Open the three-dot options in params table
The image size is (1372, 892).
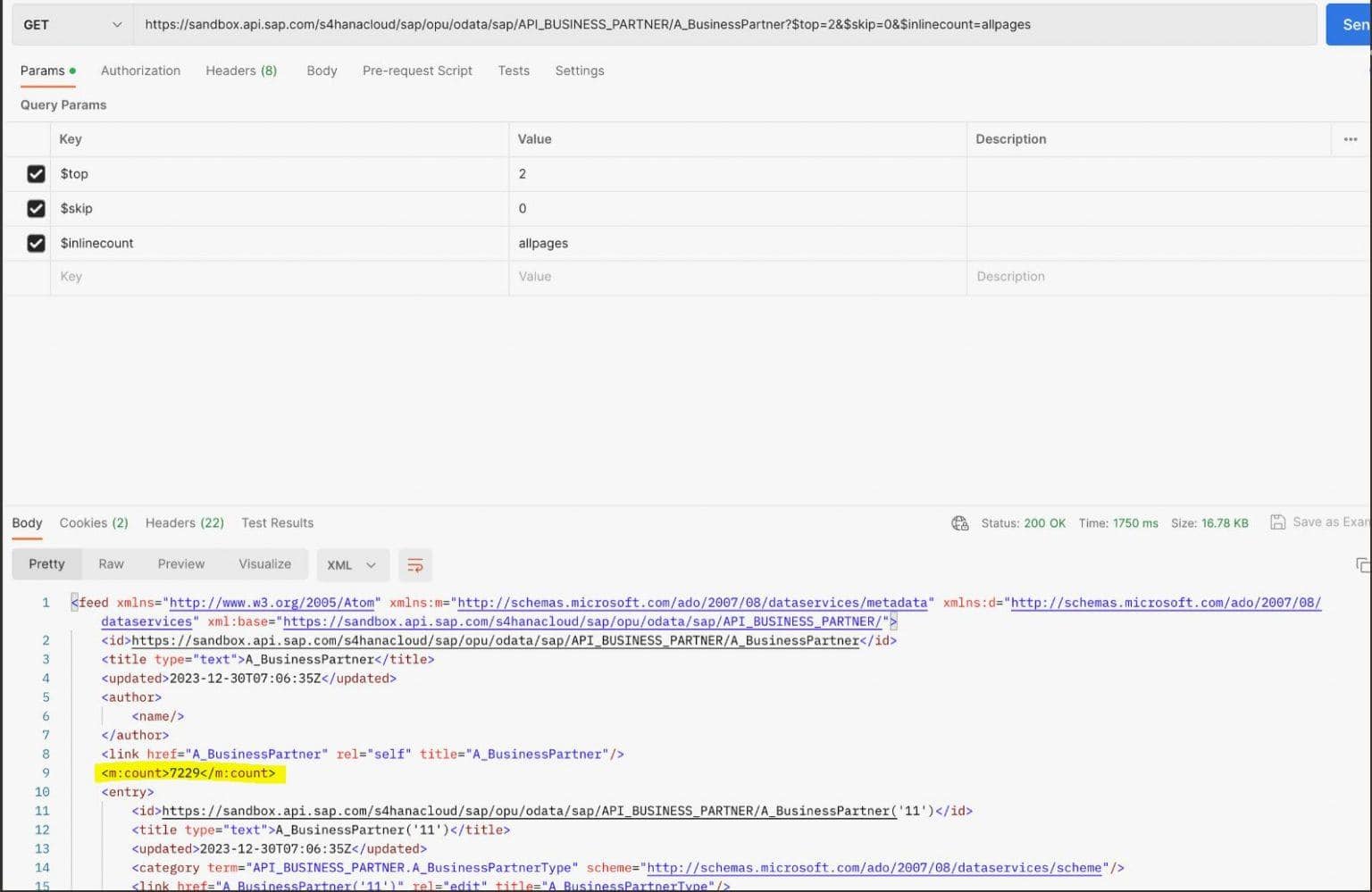click(x=1350, y=139)
